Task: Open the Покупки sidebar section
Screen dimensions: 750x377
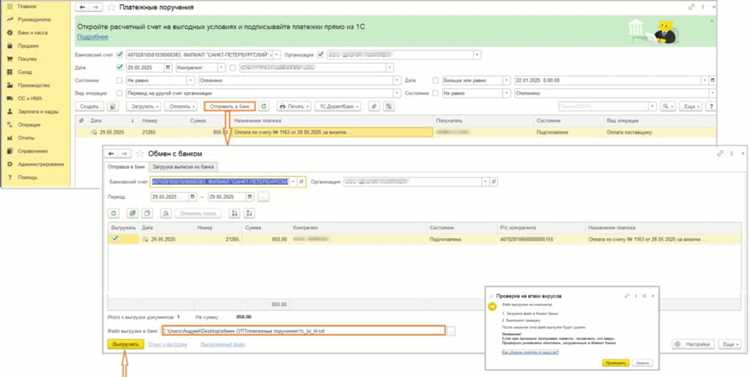Action: pos(22,59)
